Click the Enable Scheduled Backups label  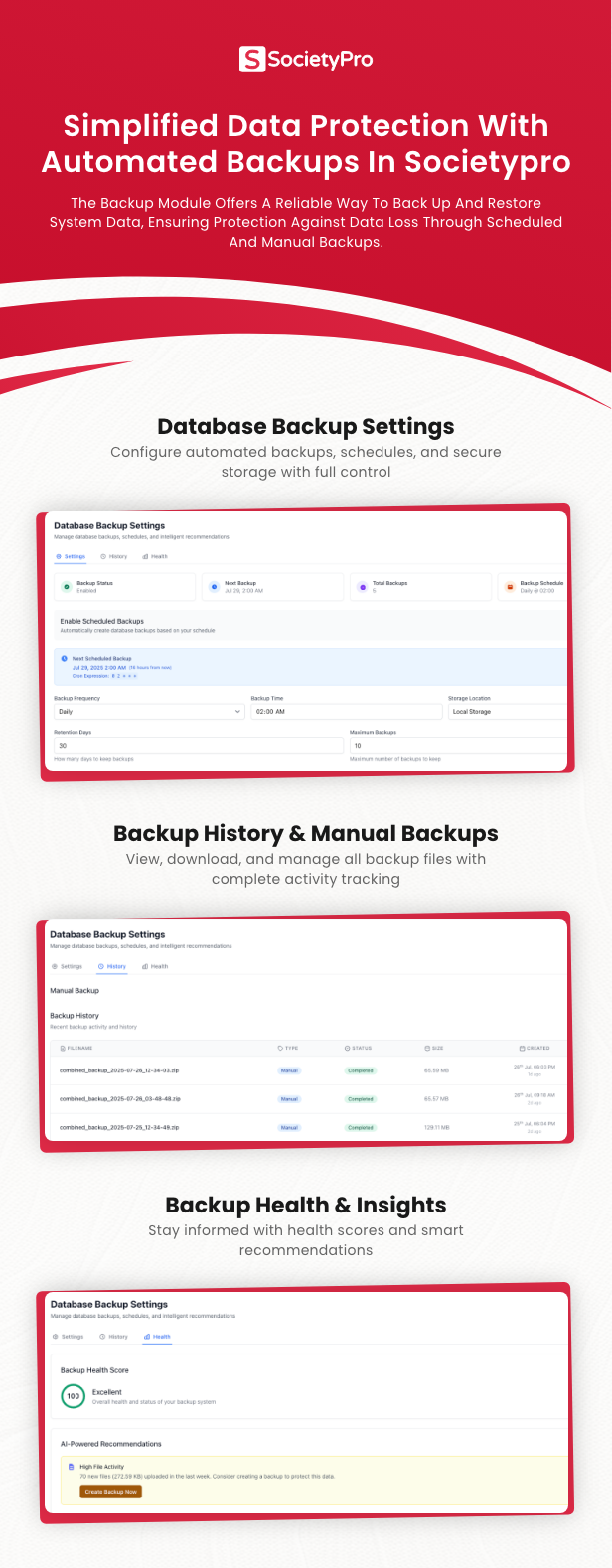tap(101, 621)
